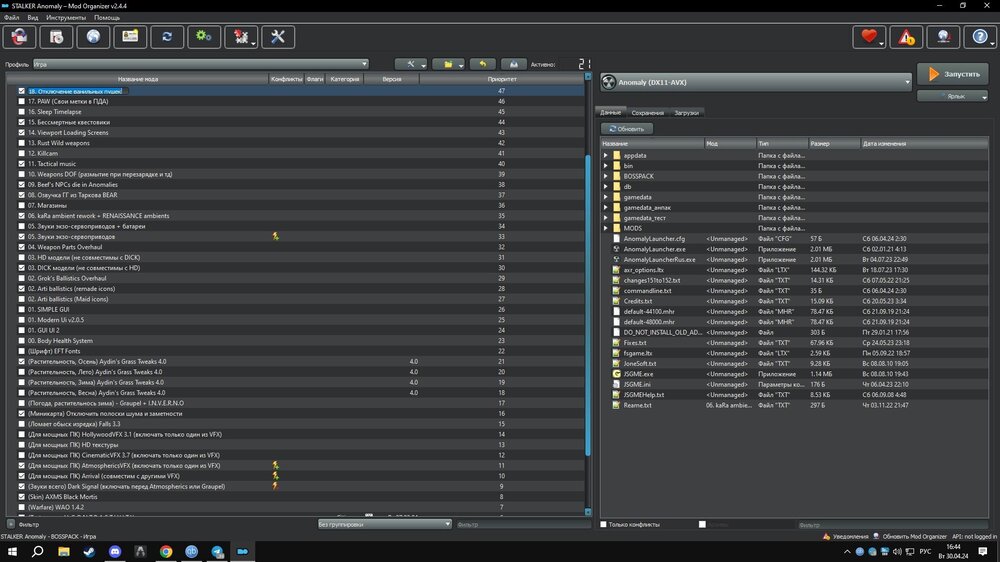The image size is (1000, 562).
Task: Open settings via wrench and screwdriver icon
Action: 277,37
